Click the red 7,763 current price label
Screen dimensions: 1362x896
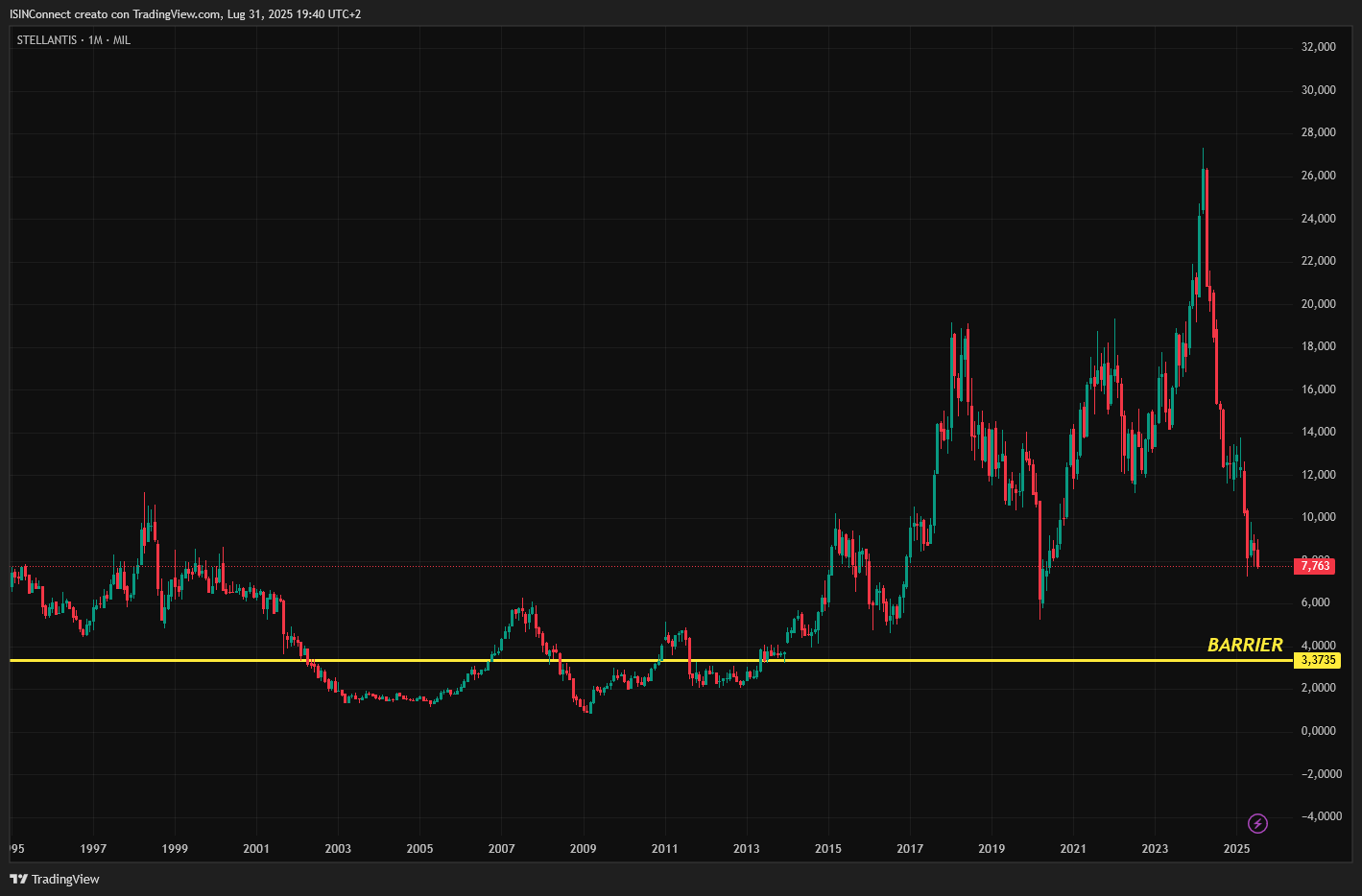(x=1315, y=566)
